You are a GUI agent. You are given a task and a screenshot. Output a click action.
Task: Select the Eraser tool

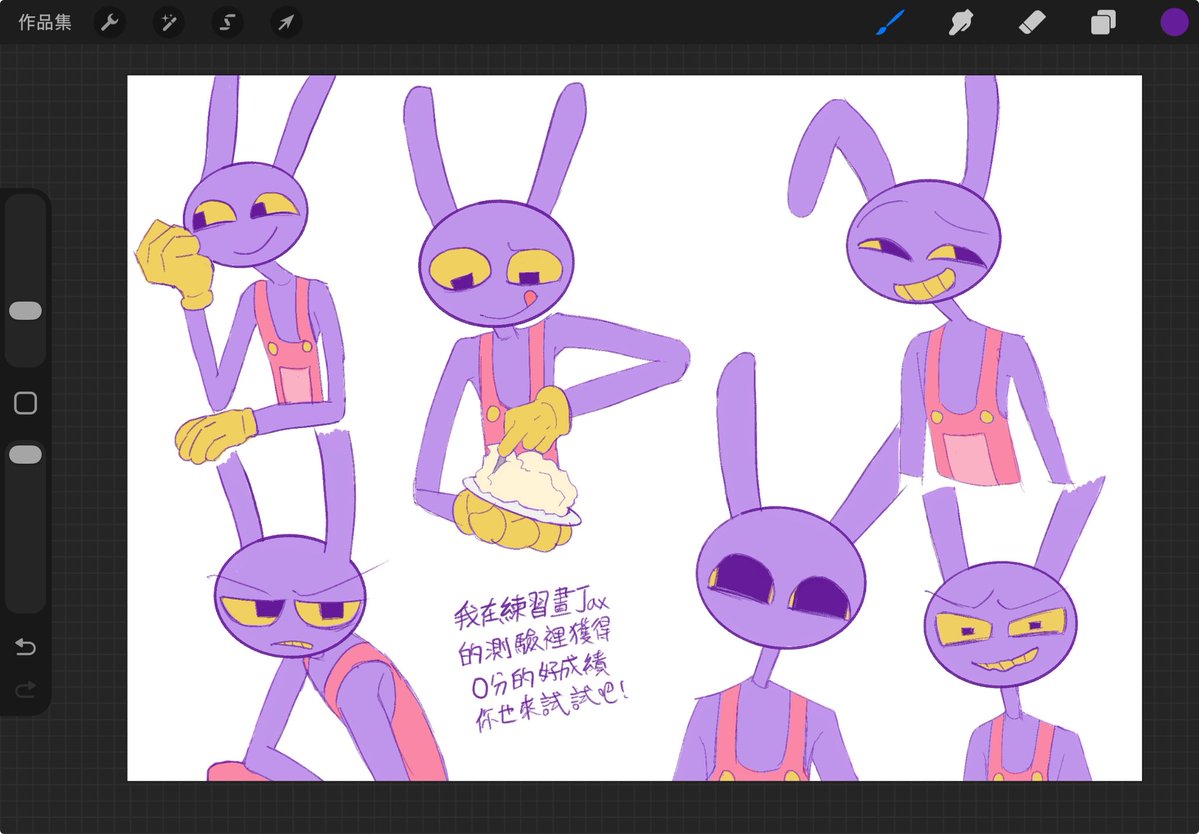1032,22
